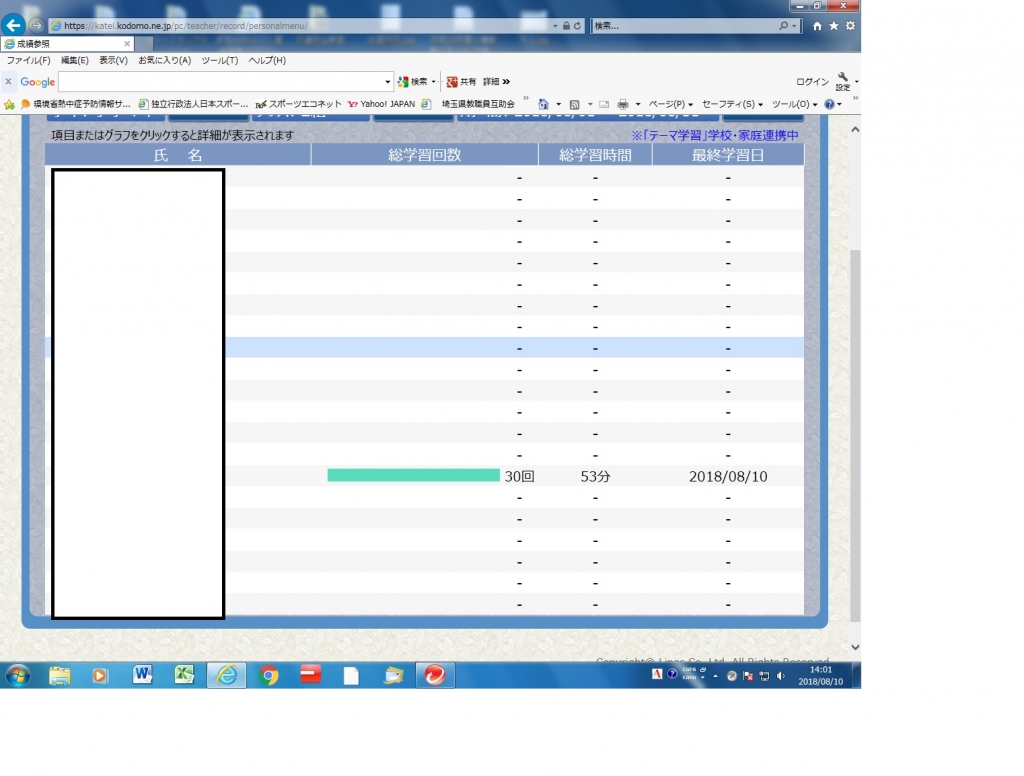Viewport: 1024px width, 776px height.
Task: Open browser settings gear icon
Action: [850, 26]
